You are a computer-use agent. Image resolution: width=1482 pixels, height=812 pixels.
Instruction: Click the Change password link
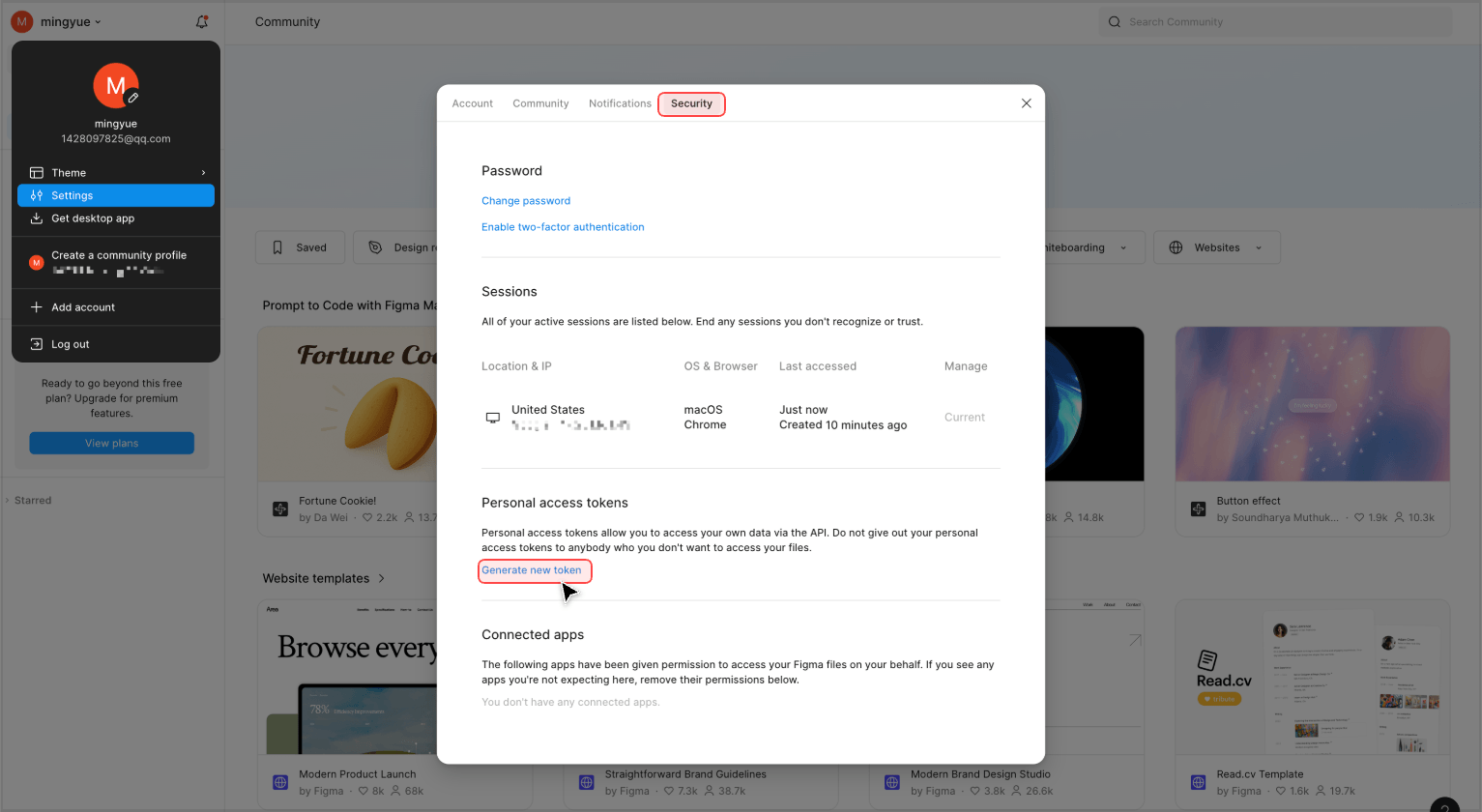pyautogui.click(x=526, y=201)
